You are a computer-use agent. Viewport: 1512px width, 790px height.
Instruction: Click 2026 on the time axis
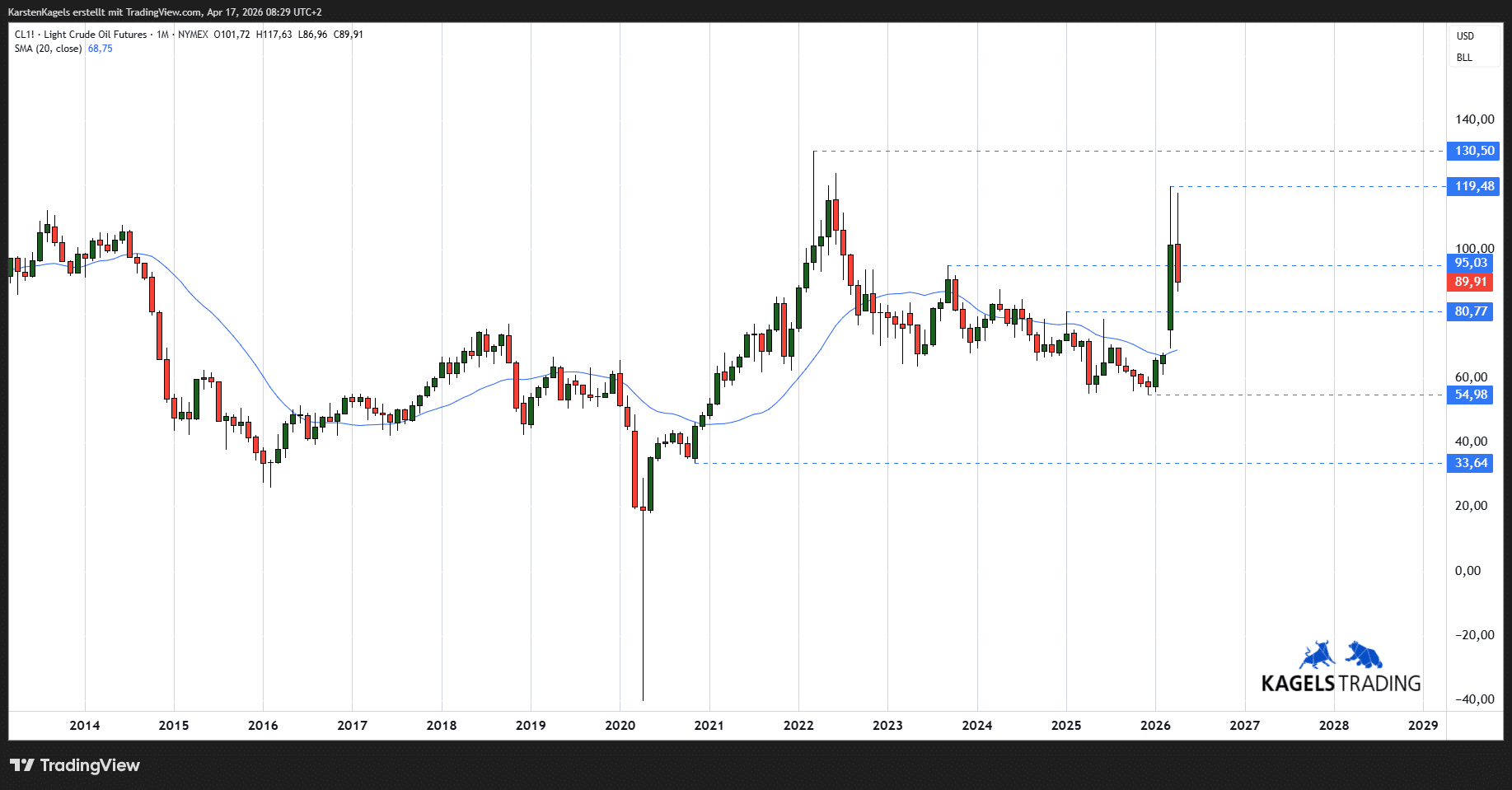pos(1155,726)
